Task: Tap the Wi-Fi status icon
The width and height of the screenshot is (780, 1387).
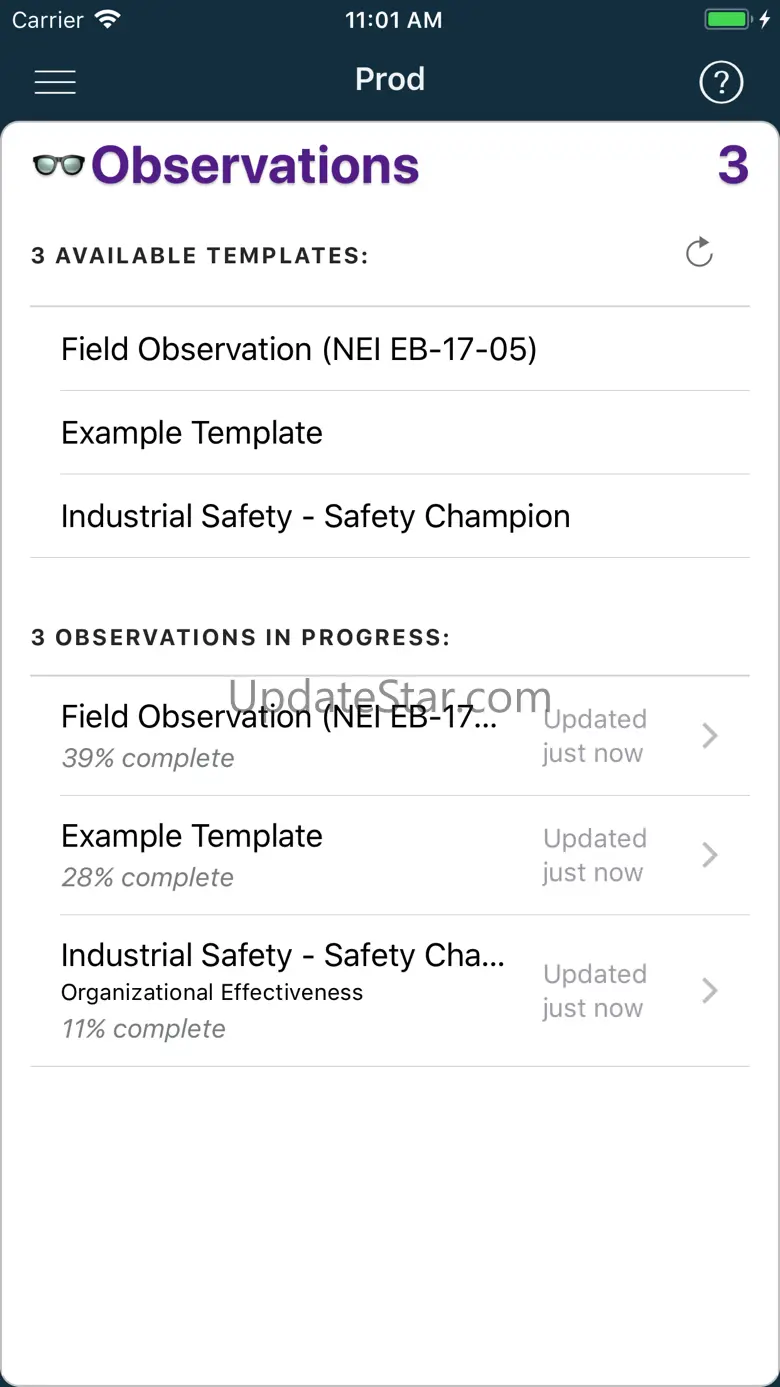Action: pyautogui.click(x=106, y=20)
